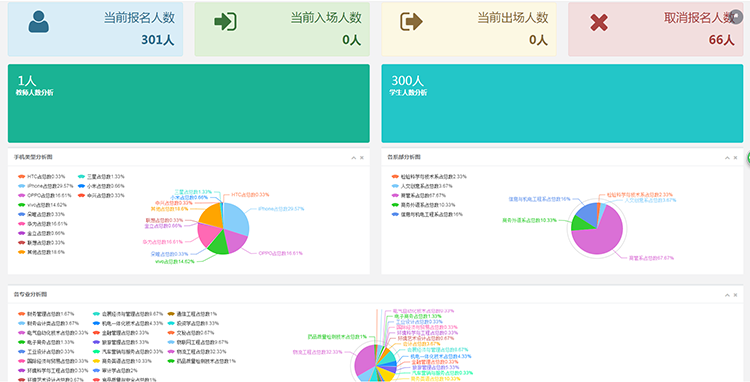Viewport: 750px width, 382px height.
Task: Click the brown sign-out arrow icon
Action: tap(411, 22)
